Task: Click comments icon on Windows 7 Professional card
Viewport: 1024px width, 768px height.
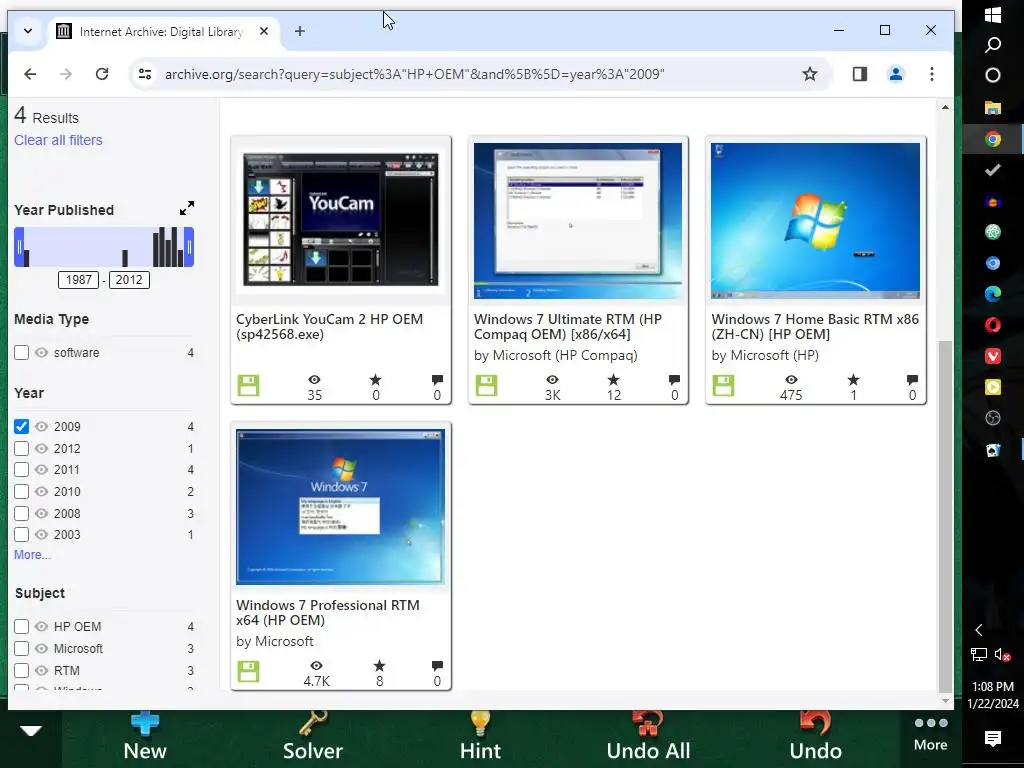Action: [437, 665]
